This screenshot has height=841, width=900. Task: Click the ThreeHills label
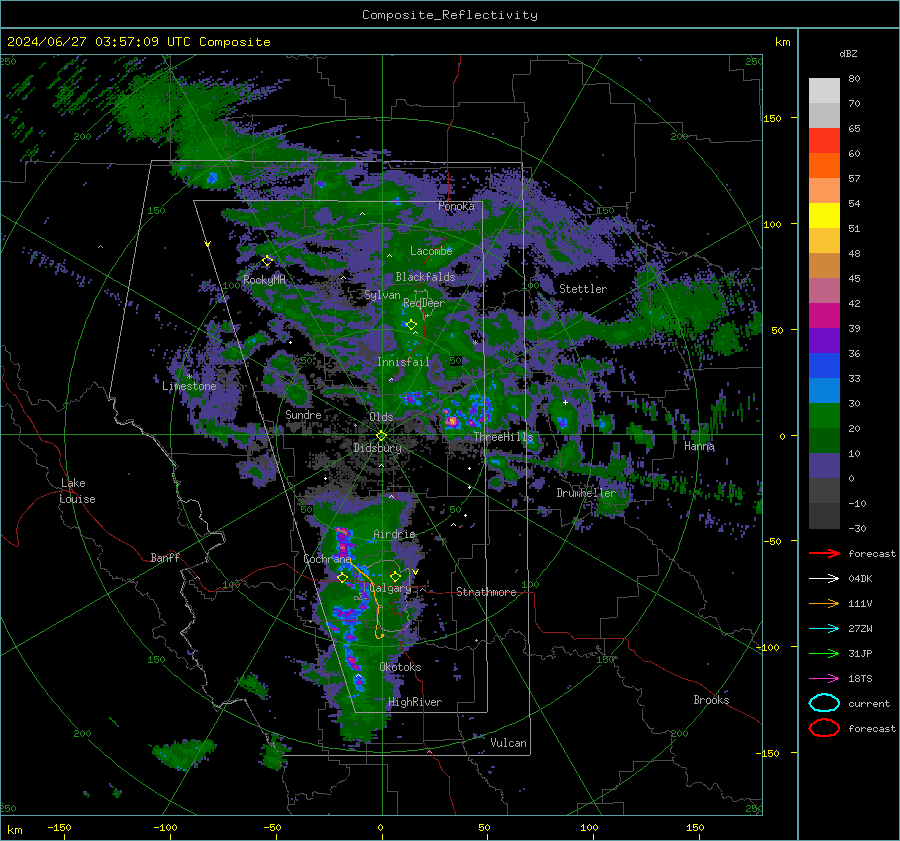point(503,437)
